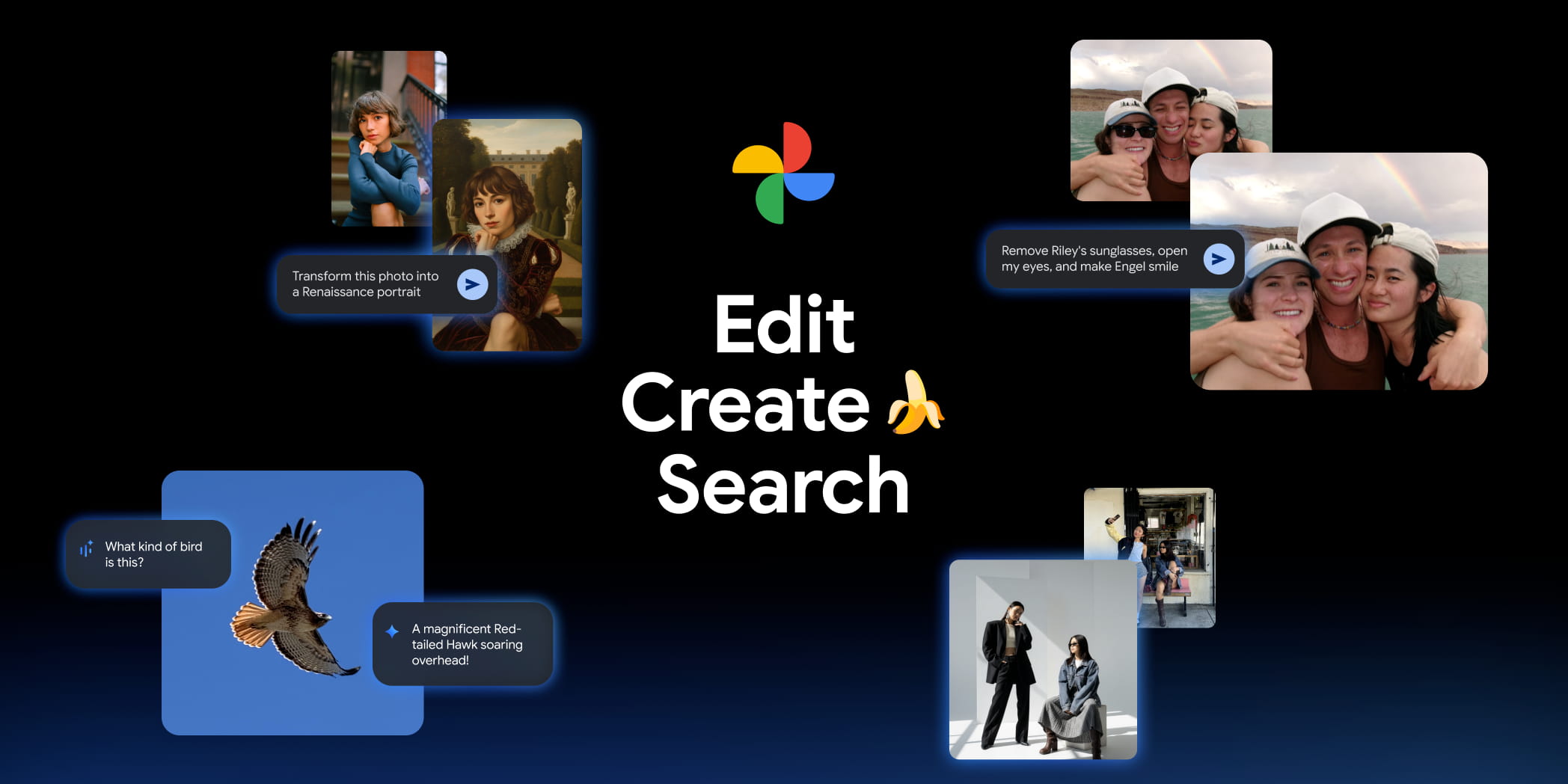Open the studio photo of two women posing
Screen dimensions: 1568x784
[x=1043, y=659]
